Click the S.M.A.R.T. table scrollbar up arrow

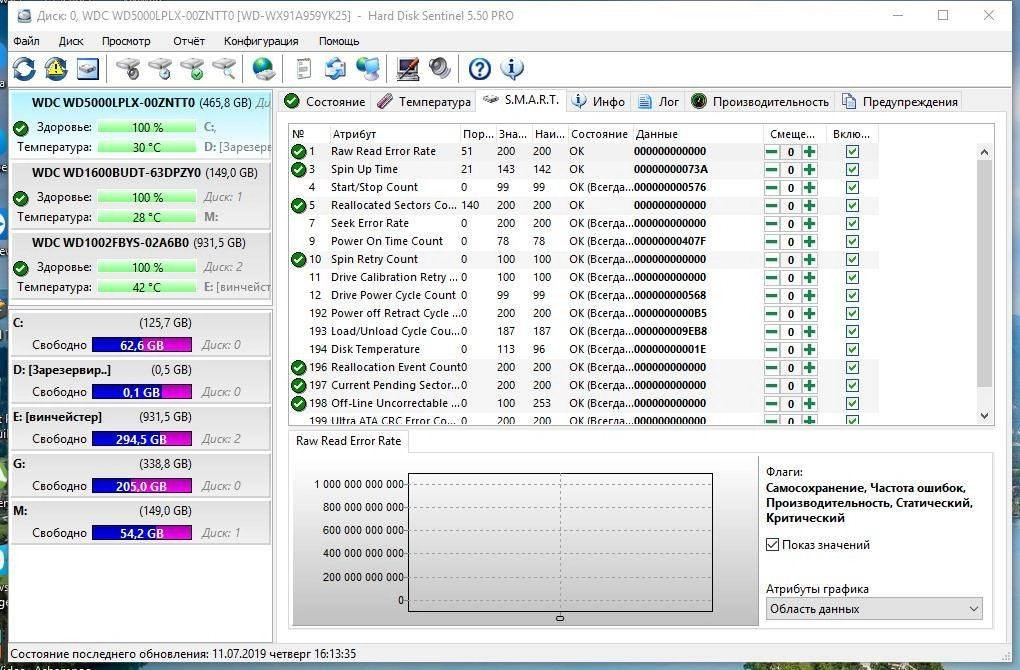point(984,152)
